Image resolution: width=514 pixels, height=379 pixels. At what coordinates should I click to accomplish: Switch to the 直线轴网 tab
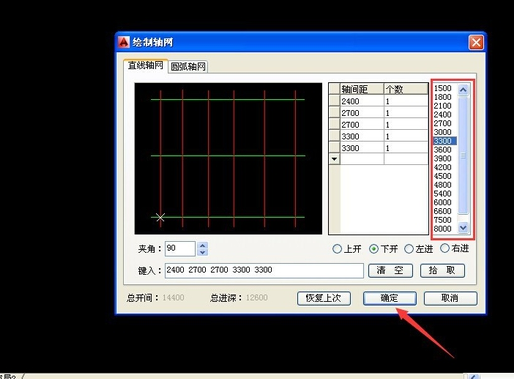146,65
